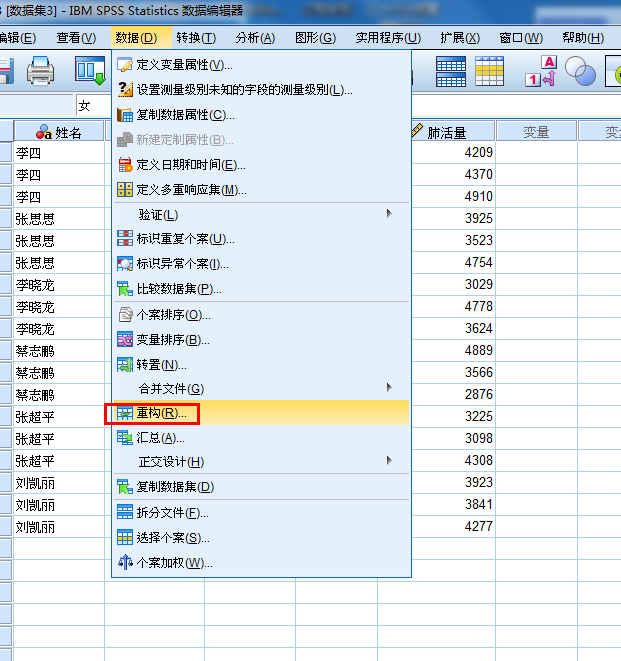Viewport: 621px width, 661px height.
Task: Click the Weight Cases scale icon
Action: pyautogui.click(x=125, y=562)
